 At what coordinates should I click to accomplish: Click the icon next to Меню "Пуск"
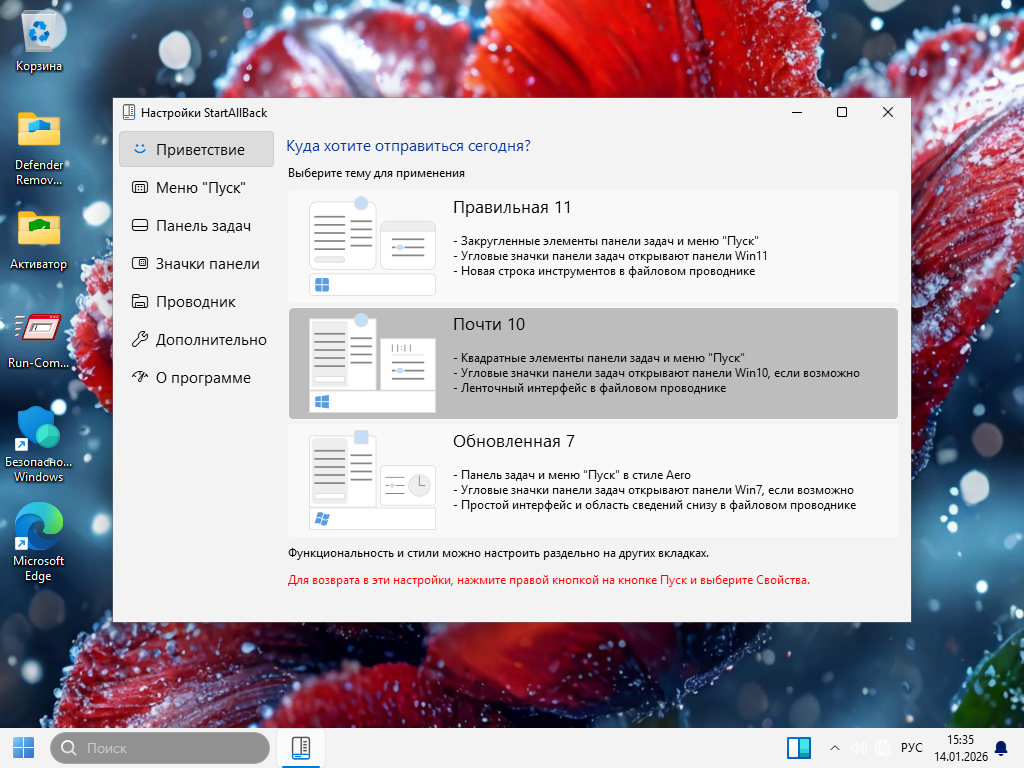click(x=140, y=187)
